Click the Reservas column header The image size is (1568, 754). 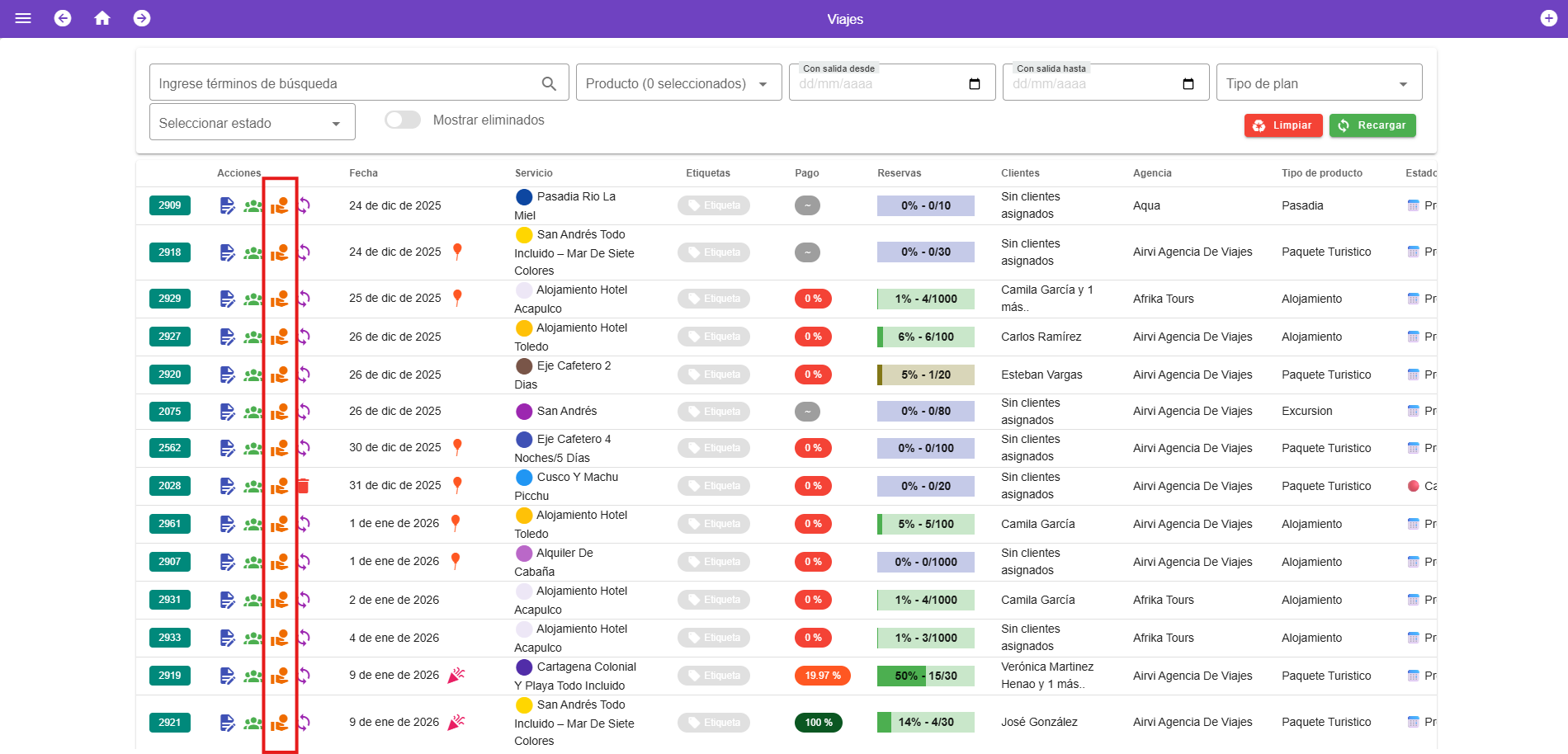pos(899,173)
